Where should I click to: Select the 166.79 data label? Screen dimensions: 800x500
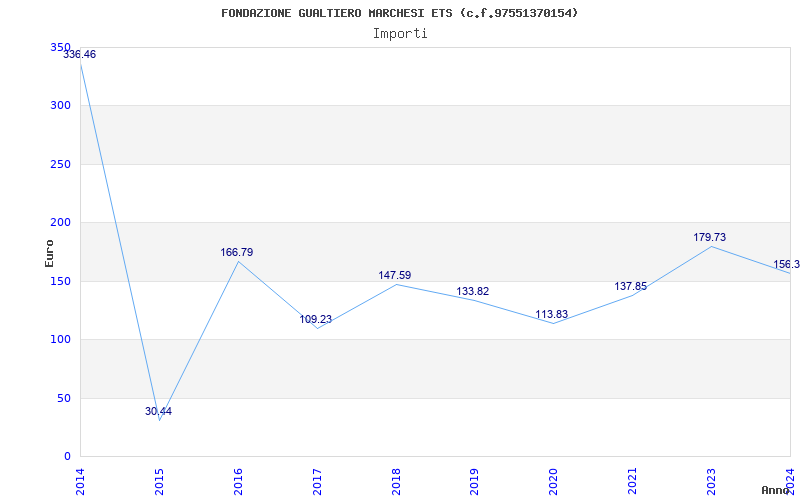point(237,252)
